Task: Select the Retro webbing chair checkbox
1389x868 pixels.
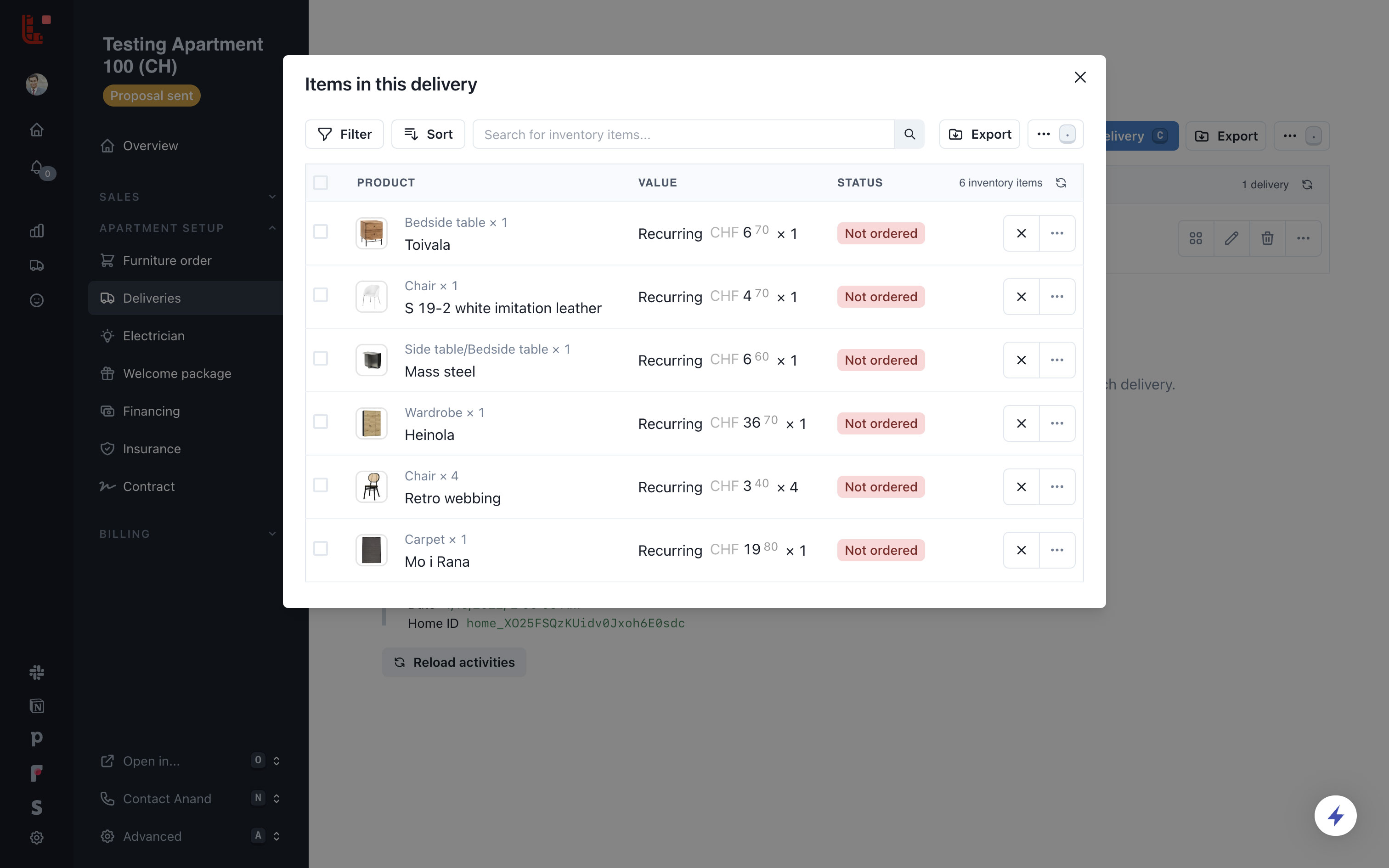Action: click(320, 486)
